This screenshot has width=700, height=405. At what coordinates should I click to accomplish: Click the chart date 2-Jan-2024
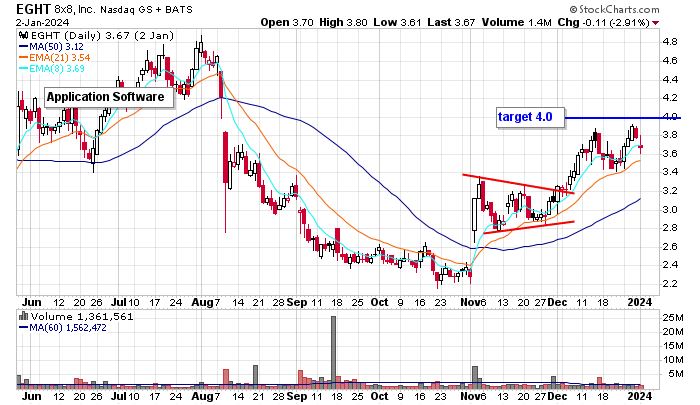point(42,22)
